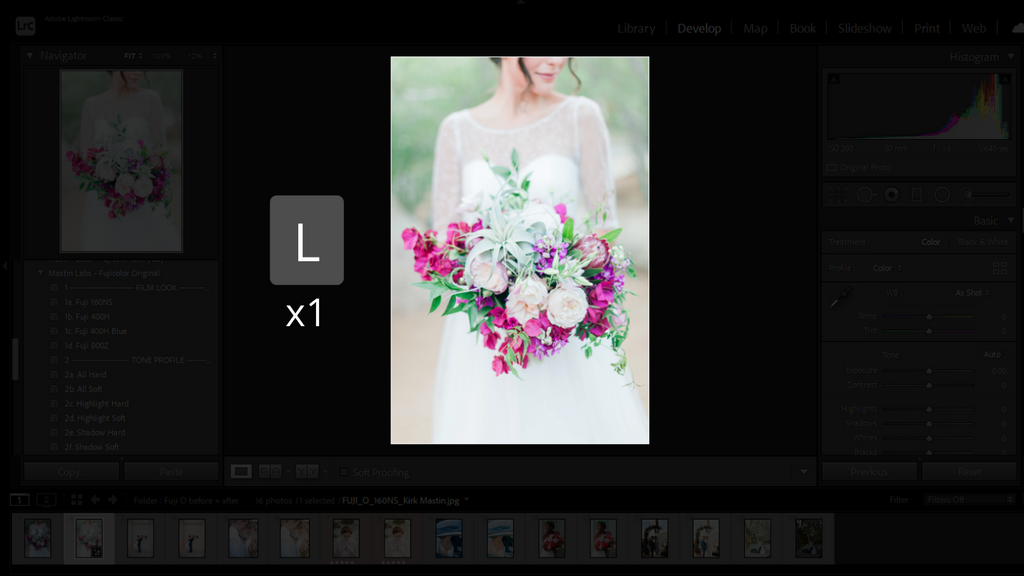The height and width of the screenshot is (576, 1024).
Task: Click the Paste button
Action: pyautogui.click(x=171, y=472)
